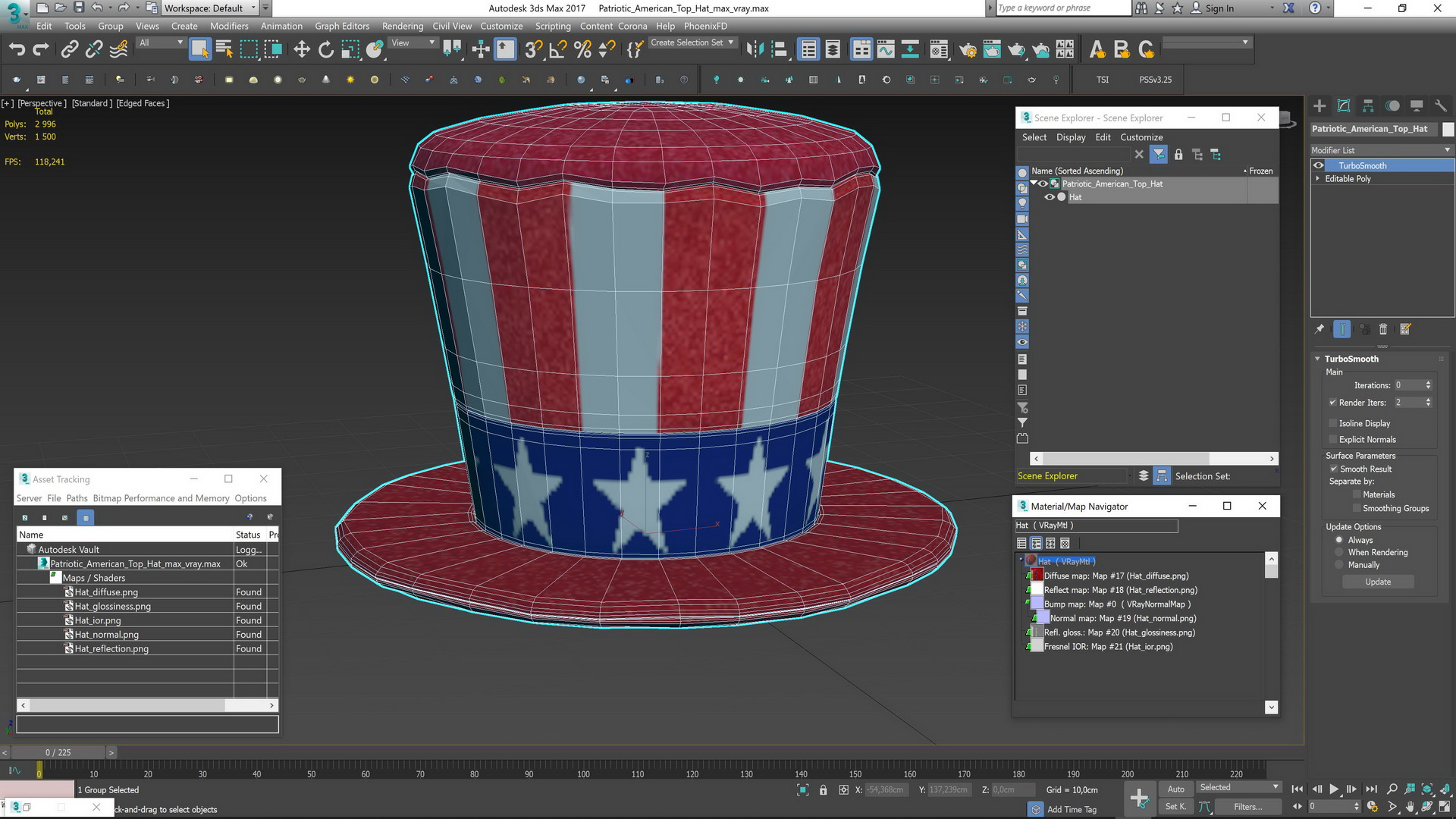Screen dimensions: 1456x819
Task: Click Play Animation button
Action: click(x=1334, y=789)
